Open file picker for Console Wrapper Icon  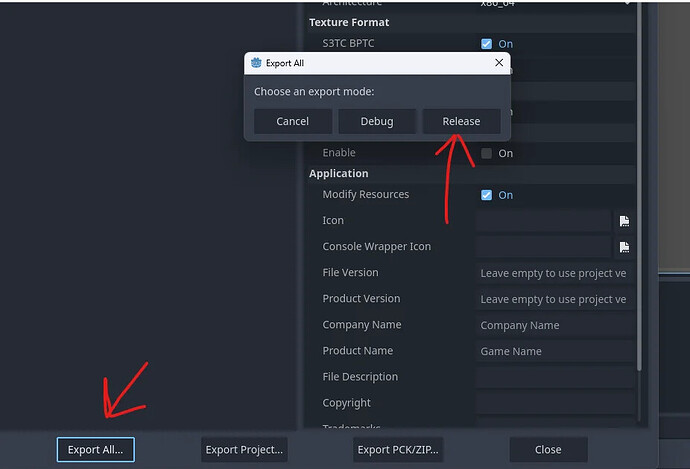click(624, 247)
